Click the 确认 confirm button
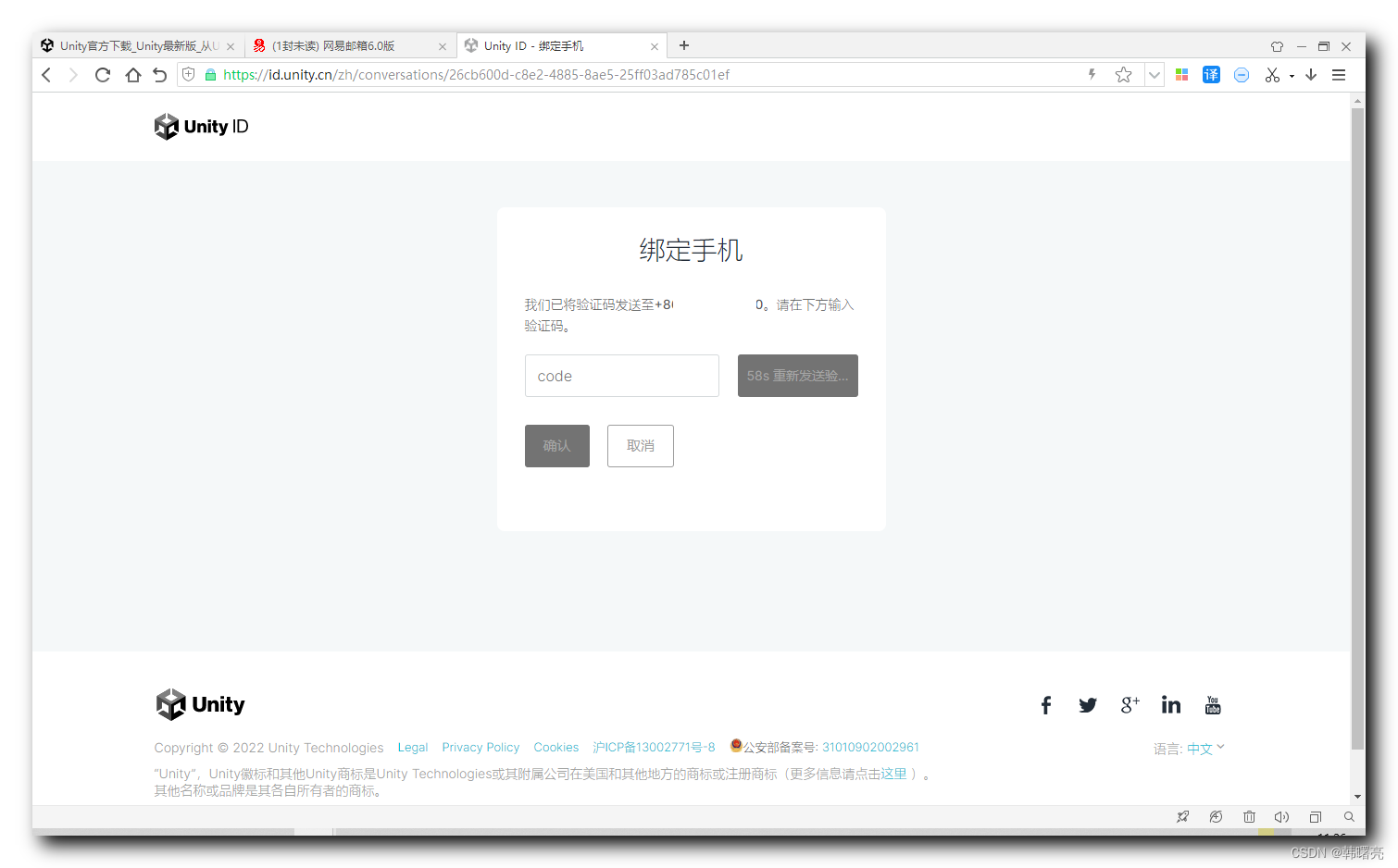 557,446
